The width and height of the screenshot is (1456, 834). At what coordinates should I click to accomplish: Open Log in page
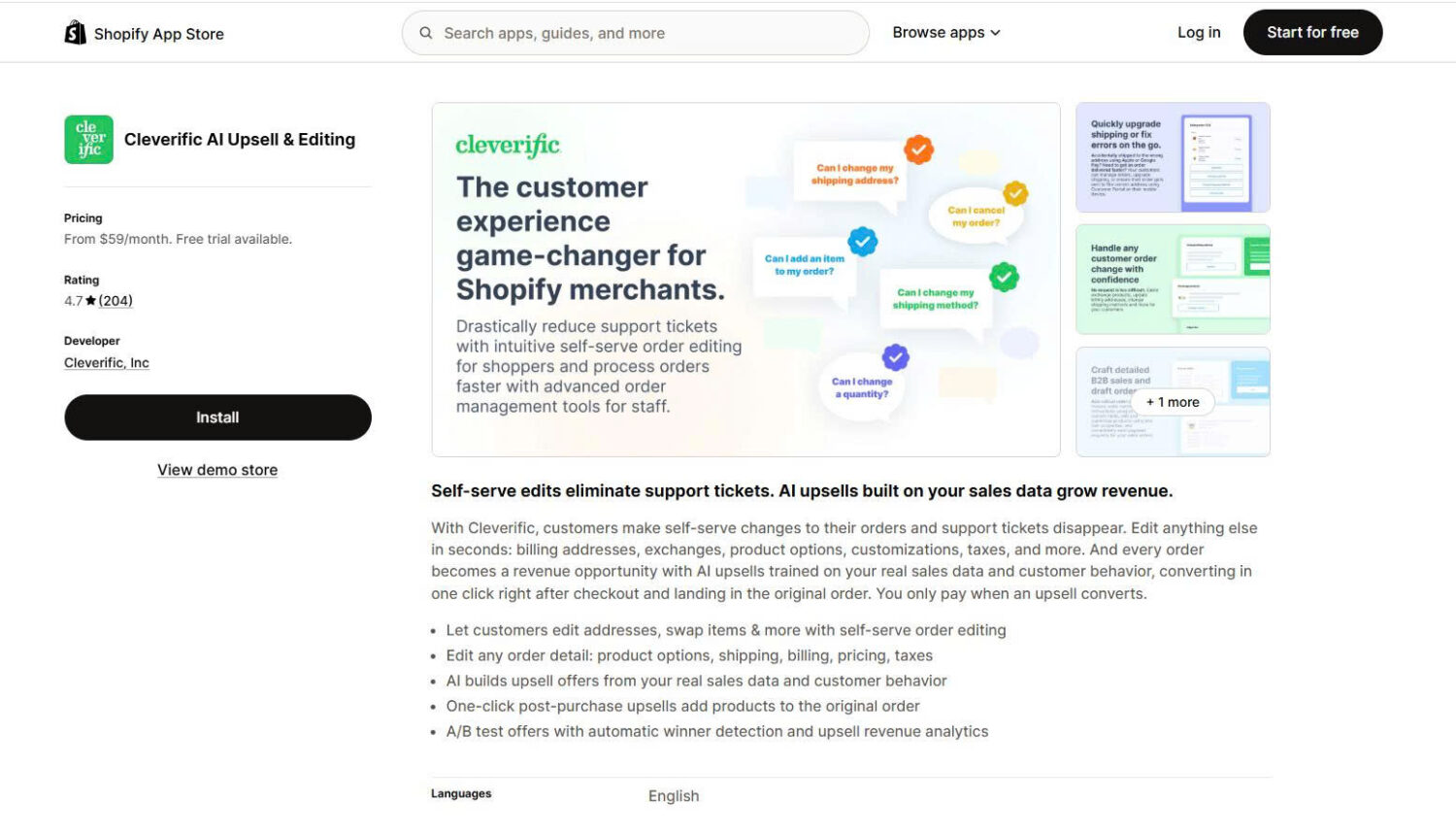[x=1199, y=33]
